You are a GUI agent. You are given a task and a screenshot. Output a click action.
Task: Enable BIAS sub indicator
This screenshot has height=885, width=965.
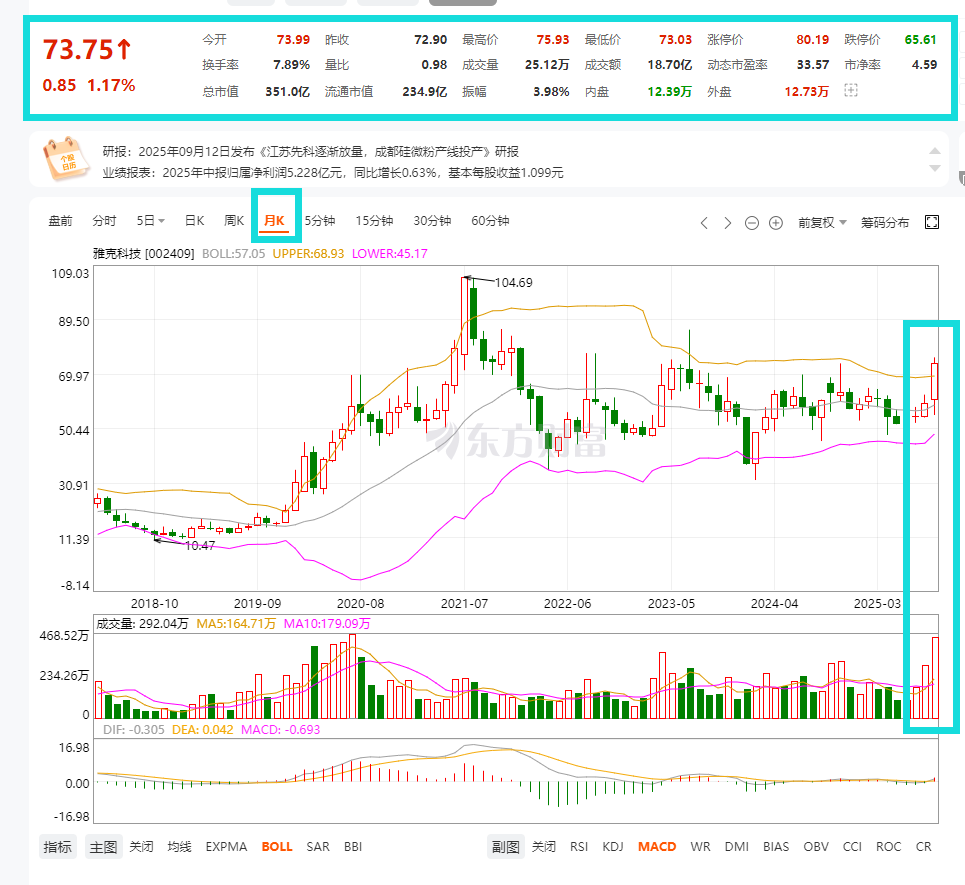pyautogui.click(x=776, y=847)
